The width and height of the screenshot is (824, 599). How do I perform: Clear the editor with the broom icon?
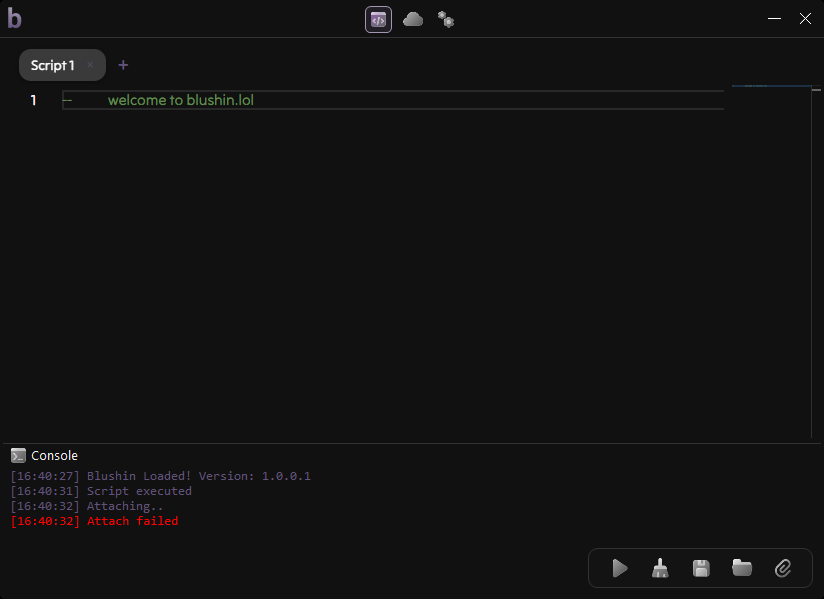point(660,568)
